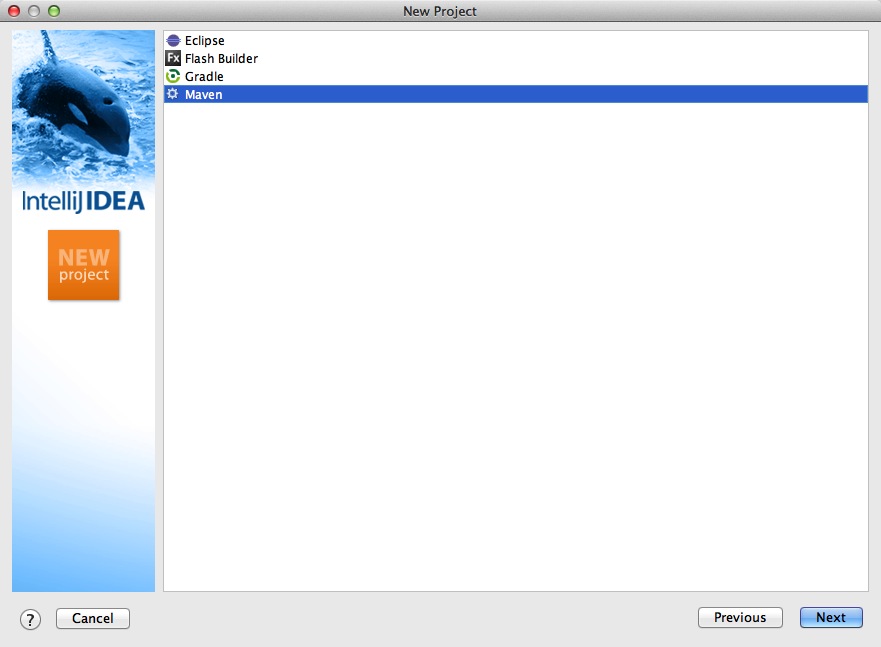Pick the Gradle text label in list
Screen dimensions: 881x647
[x=204, y=77]
